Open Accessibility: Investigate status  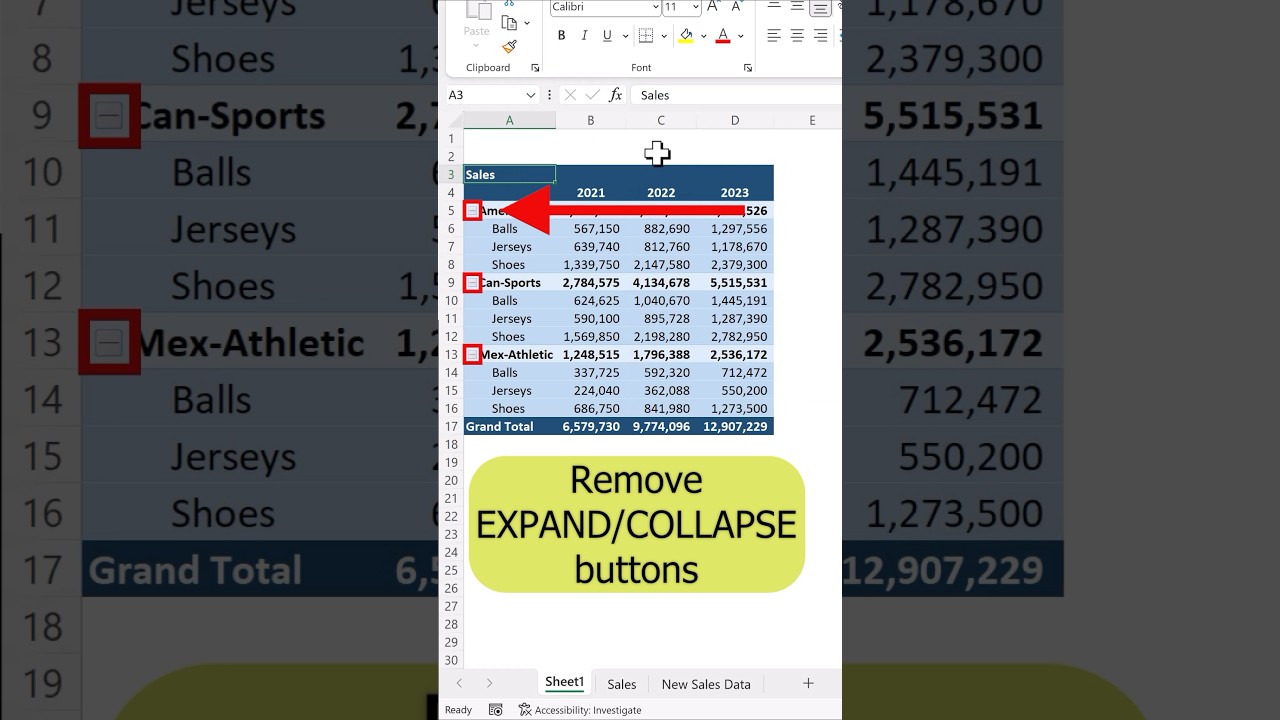[x=580, y=710]
